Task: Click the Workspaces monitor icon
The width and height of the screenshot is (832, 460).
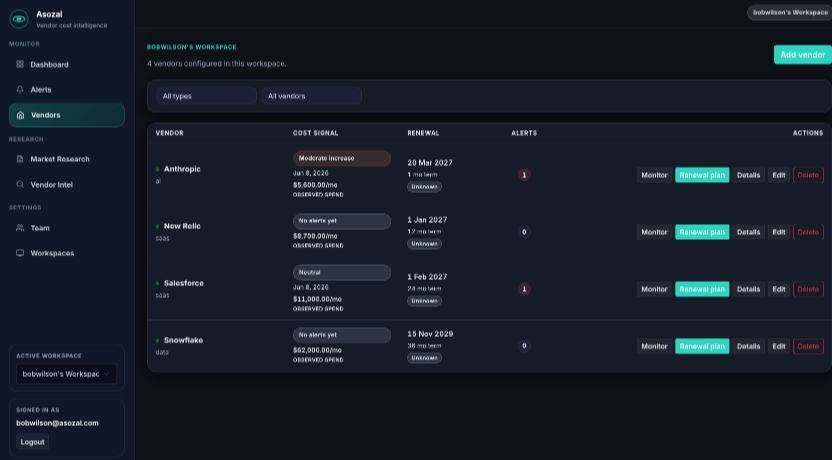Action: point(20,253)
